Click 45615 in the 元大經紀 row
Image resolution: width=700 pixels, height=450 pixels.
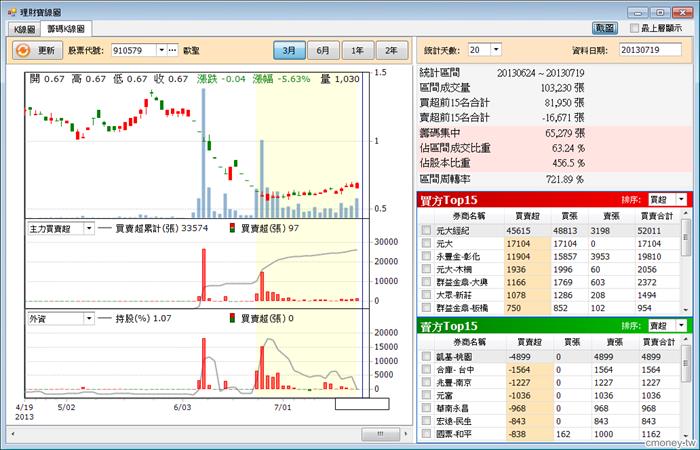point(518,230)
